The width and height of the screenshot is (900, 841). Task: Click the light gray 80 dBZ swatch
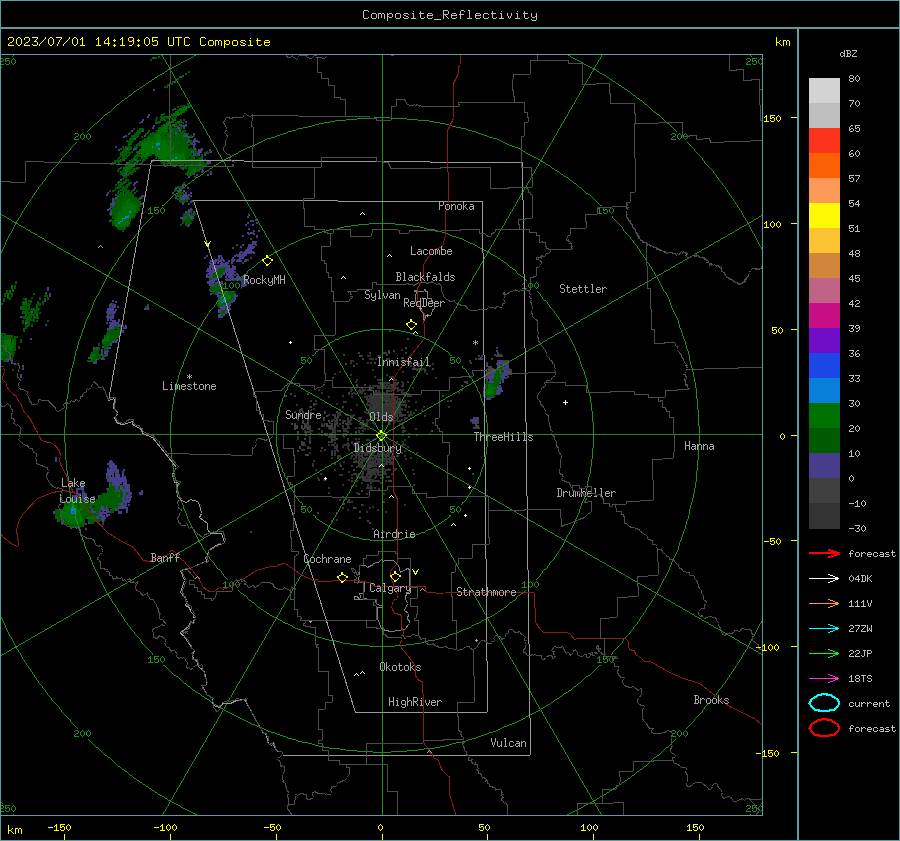824,90
